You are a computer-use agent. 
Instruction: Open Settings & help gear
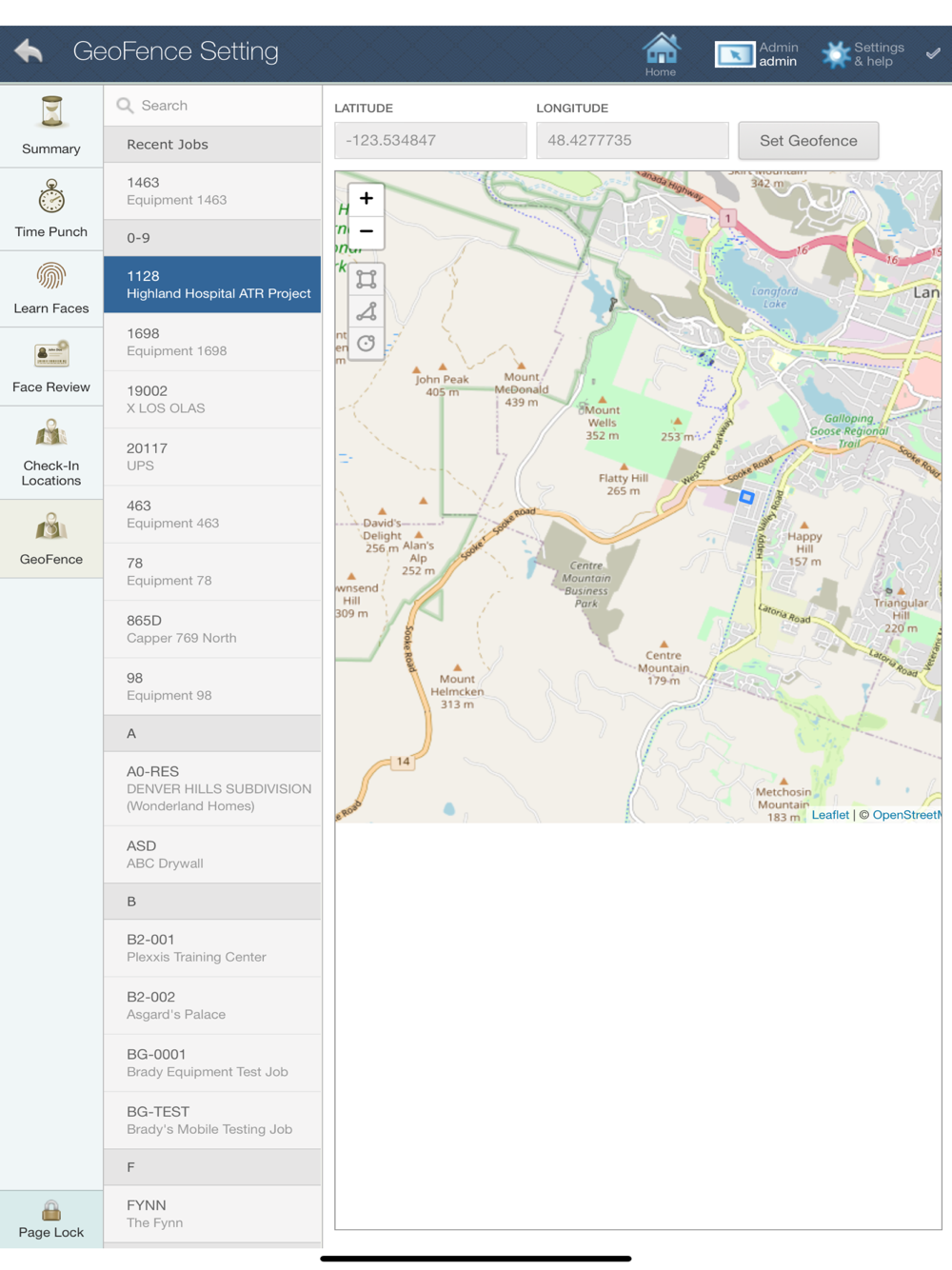coord(863,54)
